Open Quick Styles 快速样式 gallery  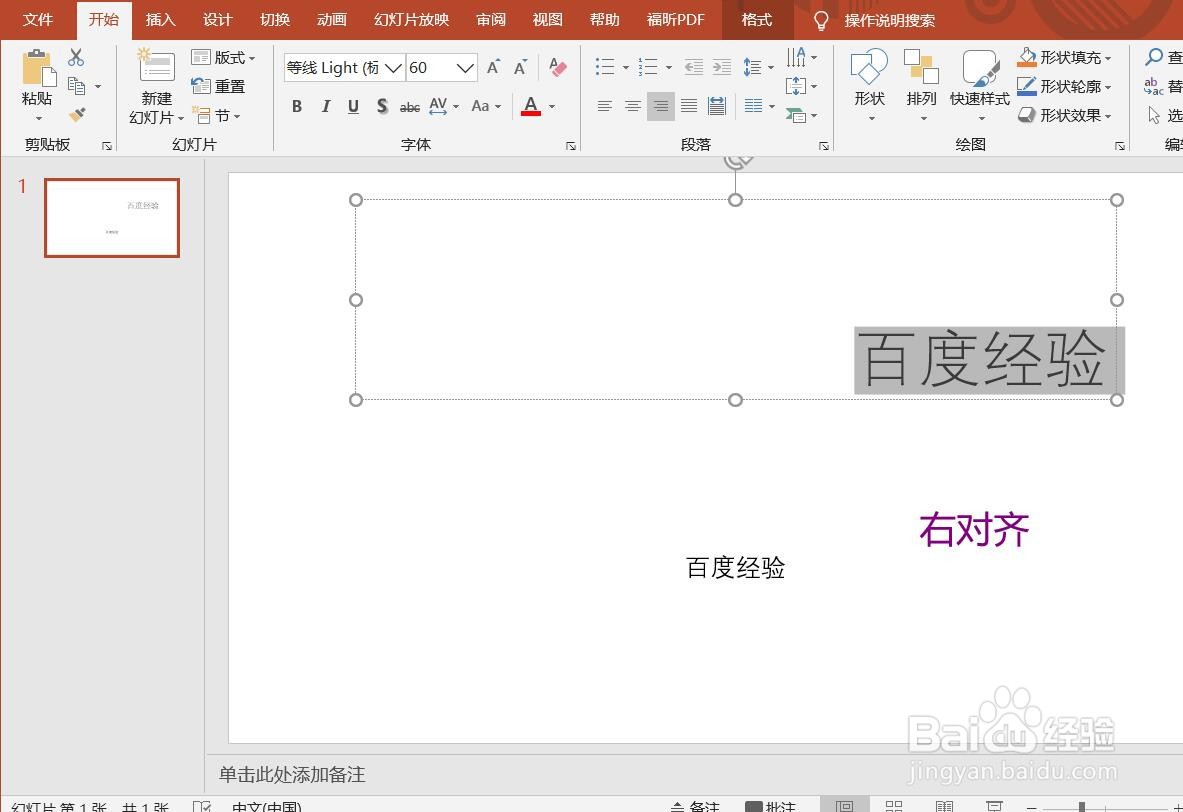[x=980, y=67]
